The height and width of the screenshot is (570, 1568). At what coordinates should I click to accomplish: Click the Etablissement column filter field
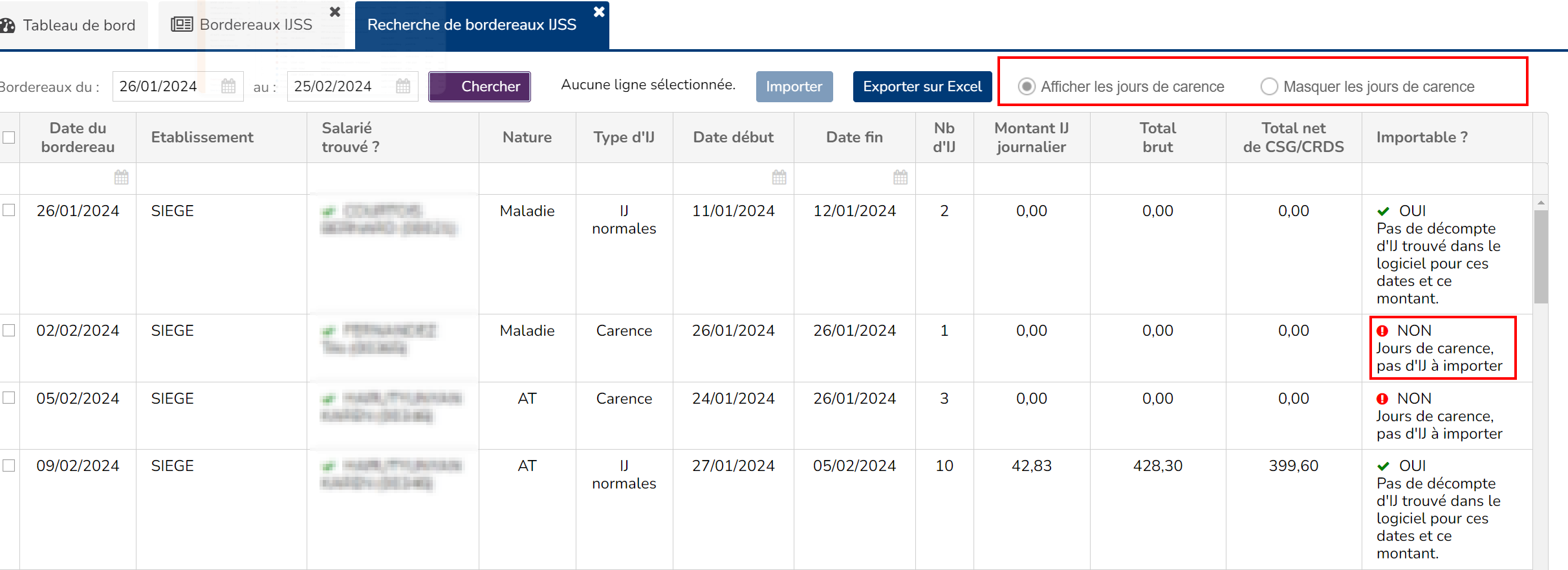pos(221,178)
